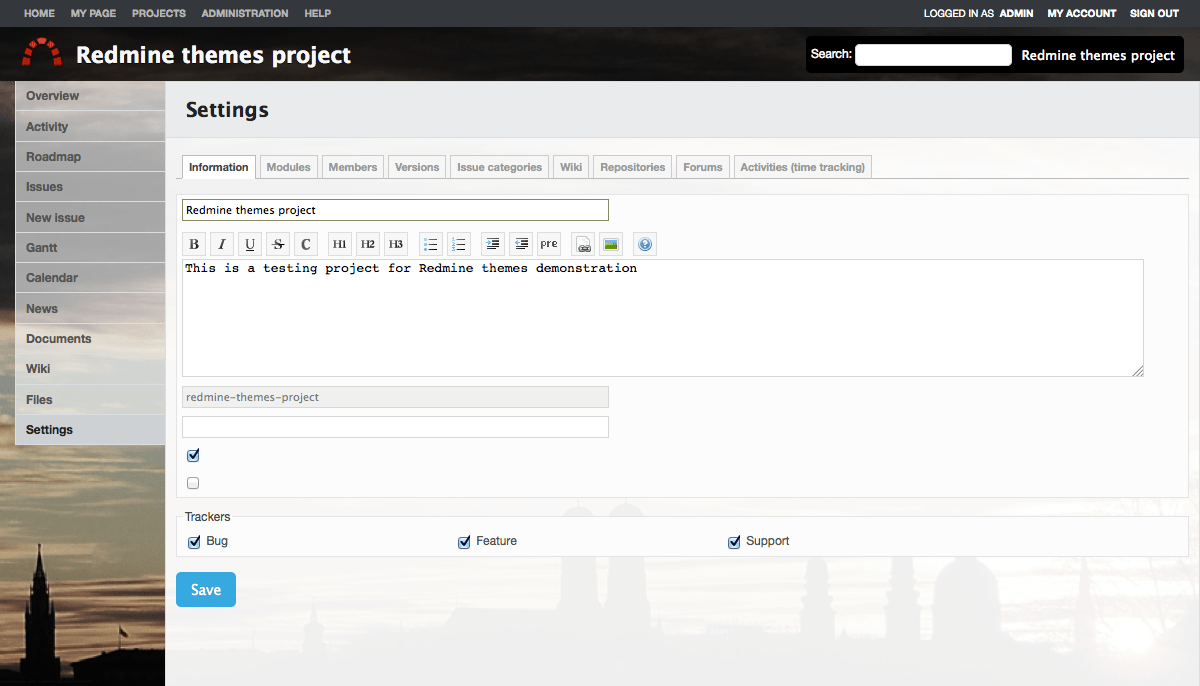Select the Information tab
1200x686 pixels.
219,167
